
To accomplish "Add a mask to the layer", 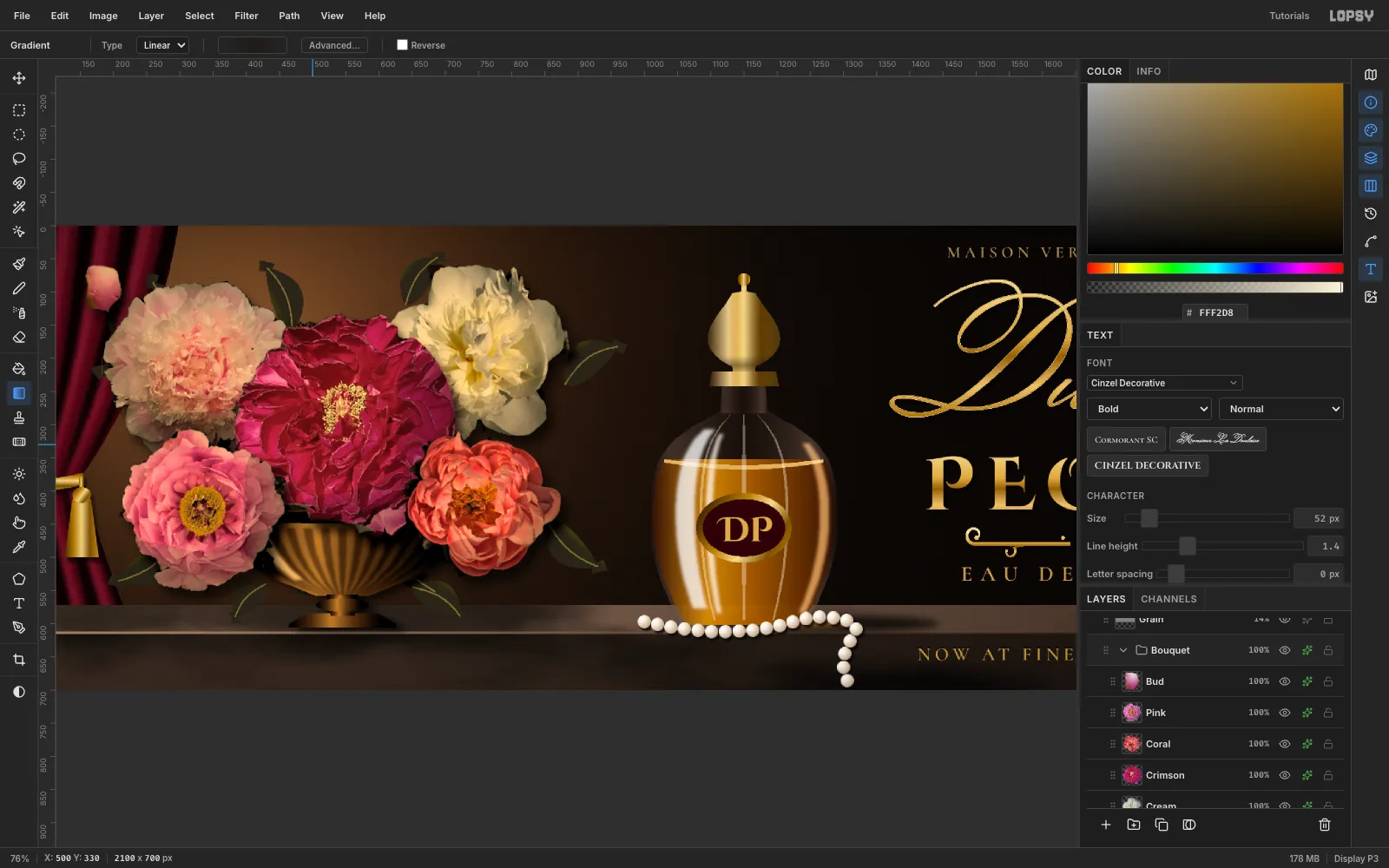I will 1189,825.
